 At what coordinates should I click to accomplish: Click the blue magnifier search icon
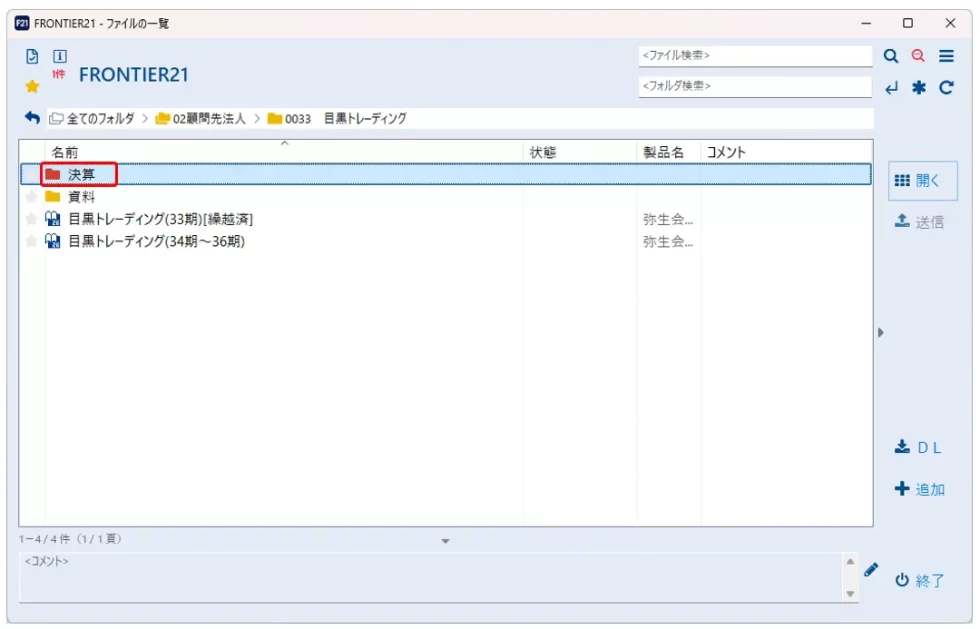[x=891, y=56]
